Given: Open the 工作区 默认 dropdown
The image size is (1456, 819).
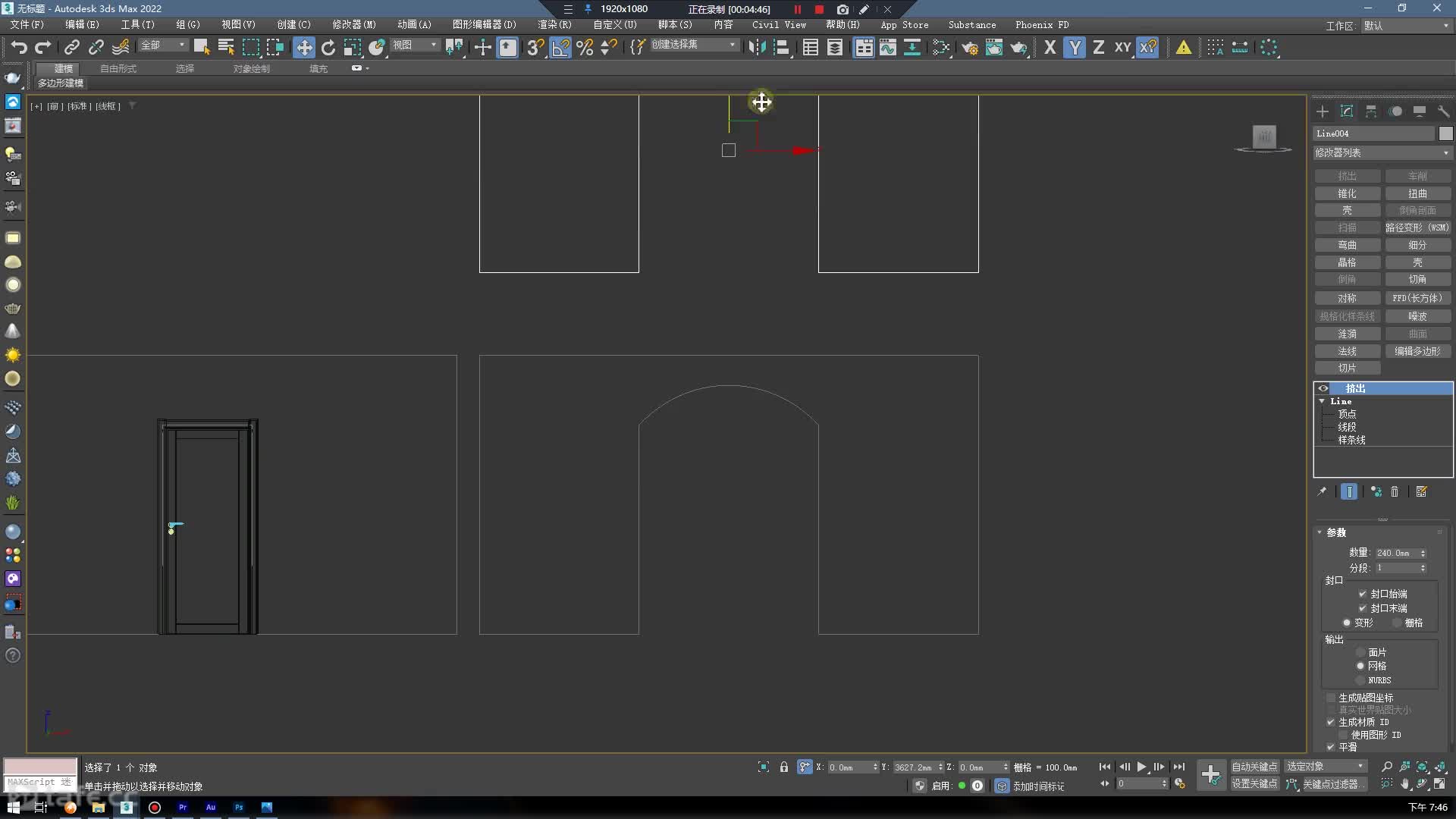Looking at the screenshot, I should (x=1406, y=26).
